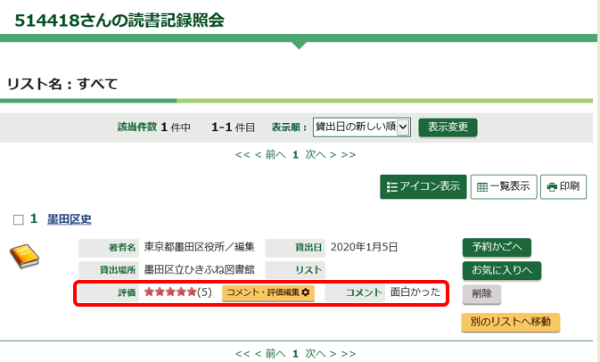Click the orange book icon for 墨田区史
Viewport: 600px width, 362px height.
tap(24, 256)
